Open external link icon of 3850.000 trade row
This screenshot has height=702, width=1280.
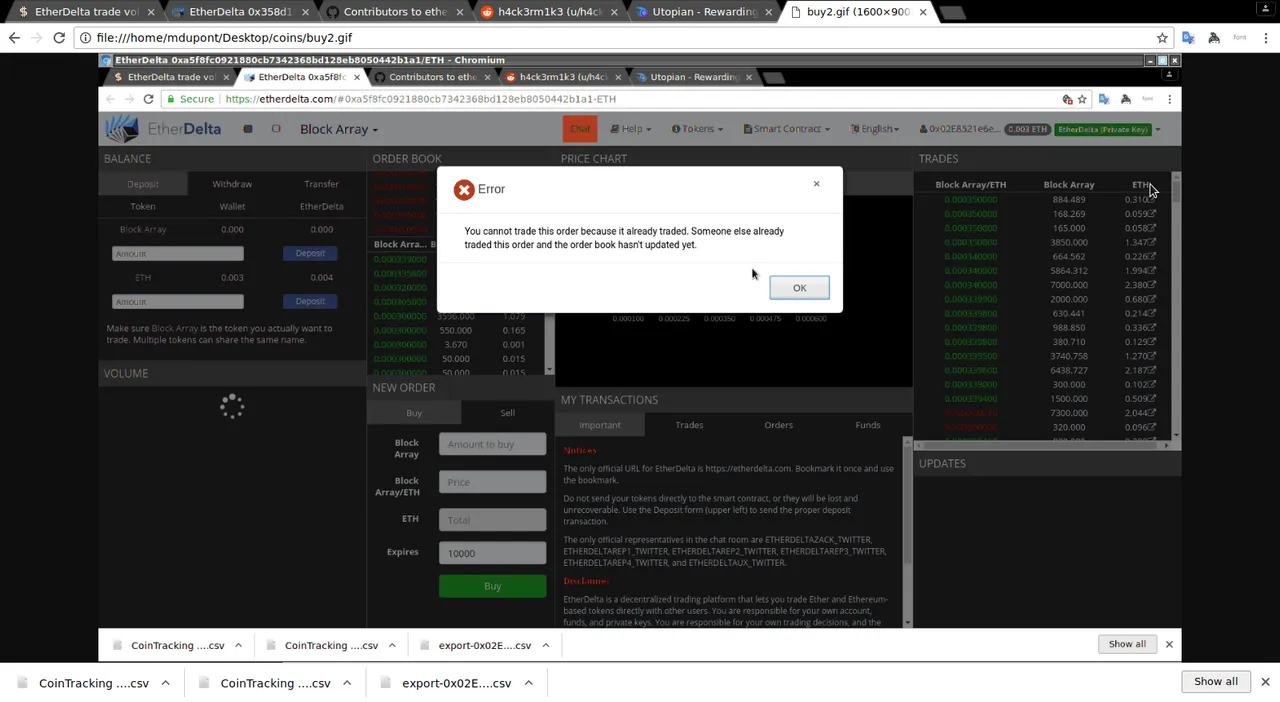coord(1152,242)
